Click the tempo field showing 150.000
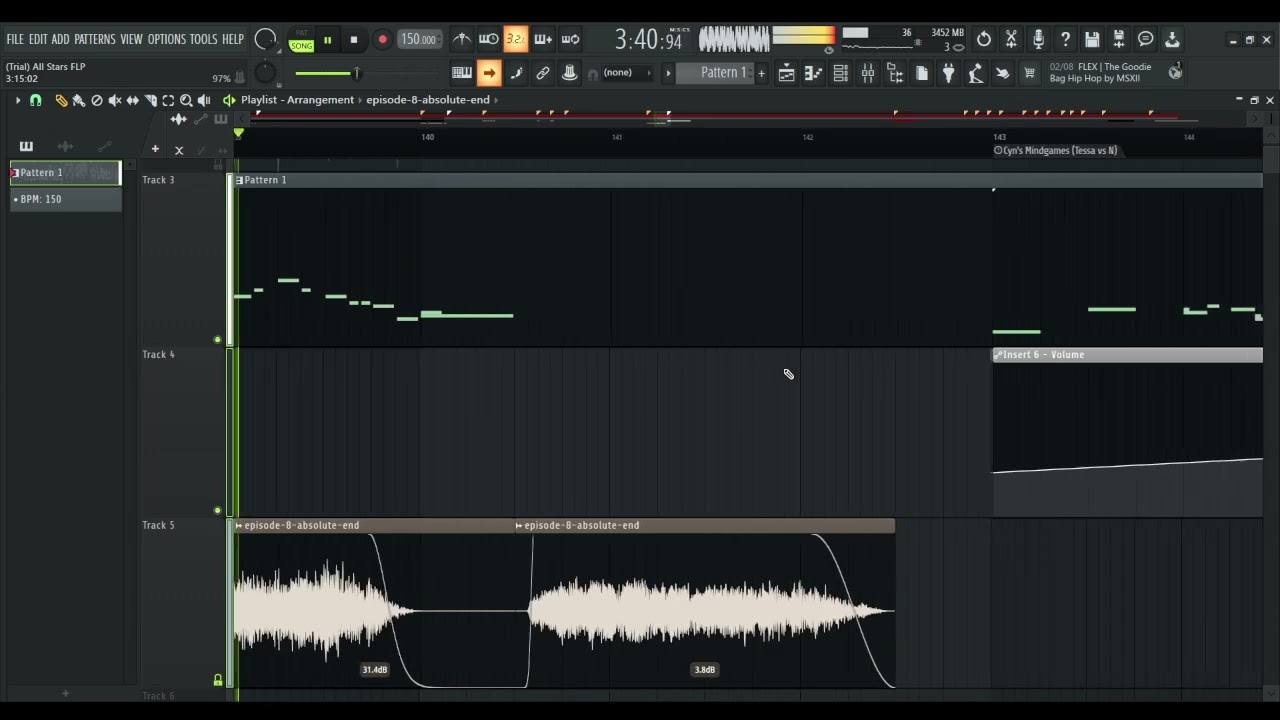Viewport: 1280px width, 720px height. pos(418,39)
